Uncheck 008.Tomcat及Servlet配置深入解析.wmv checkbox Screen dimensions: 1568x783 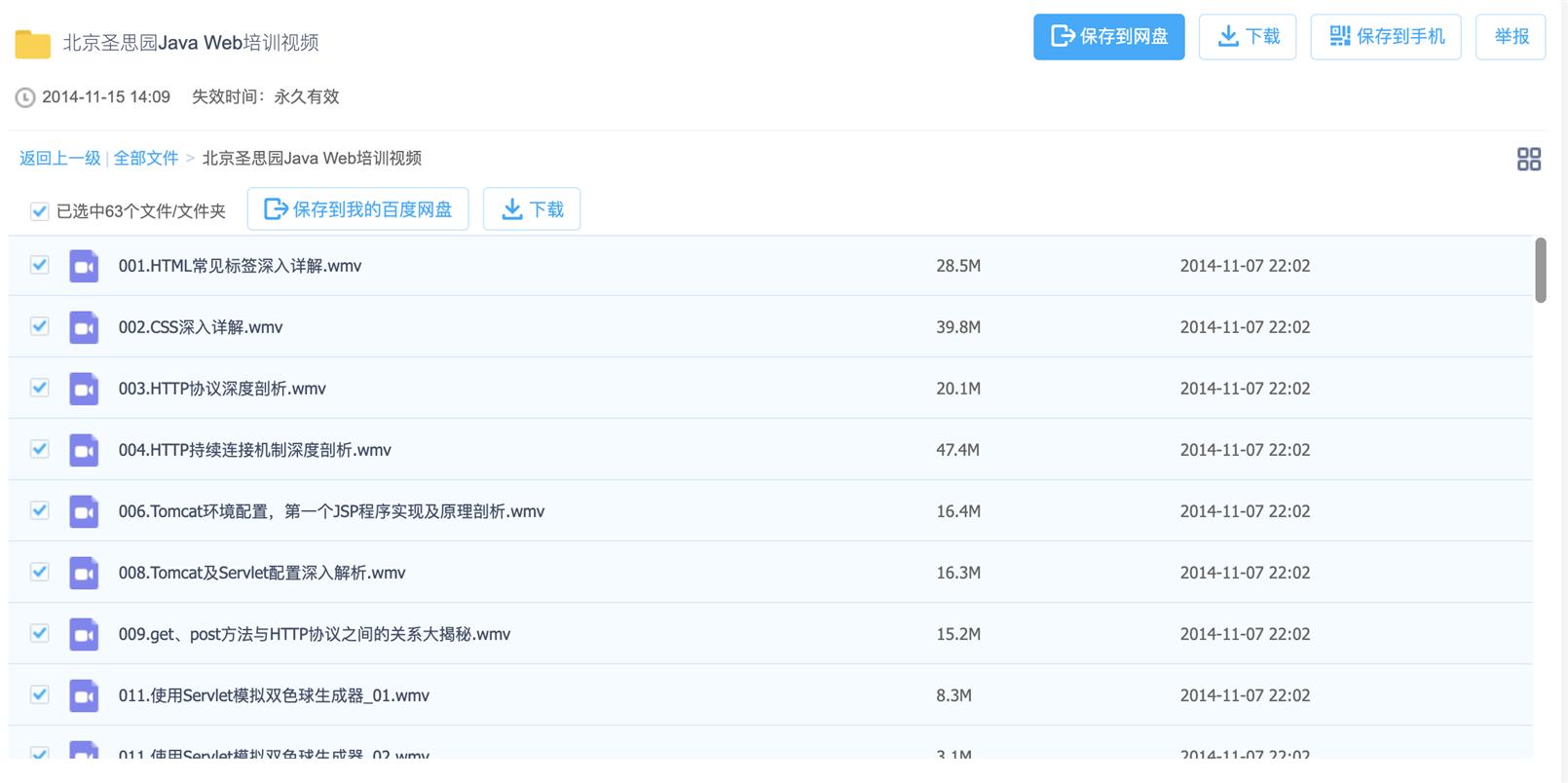coord(39,572)
